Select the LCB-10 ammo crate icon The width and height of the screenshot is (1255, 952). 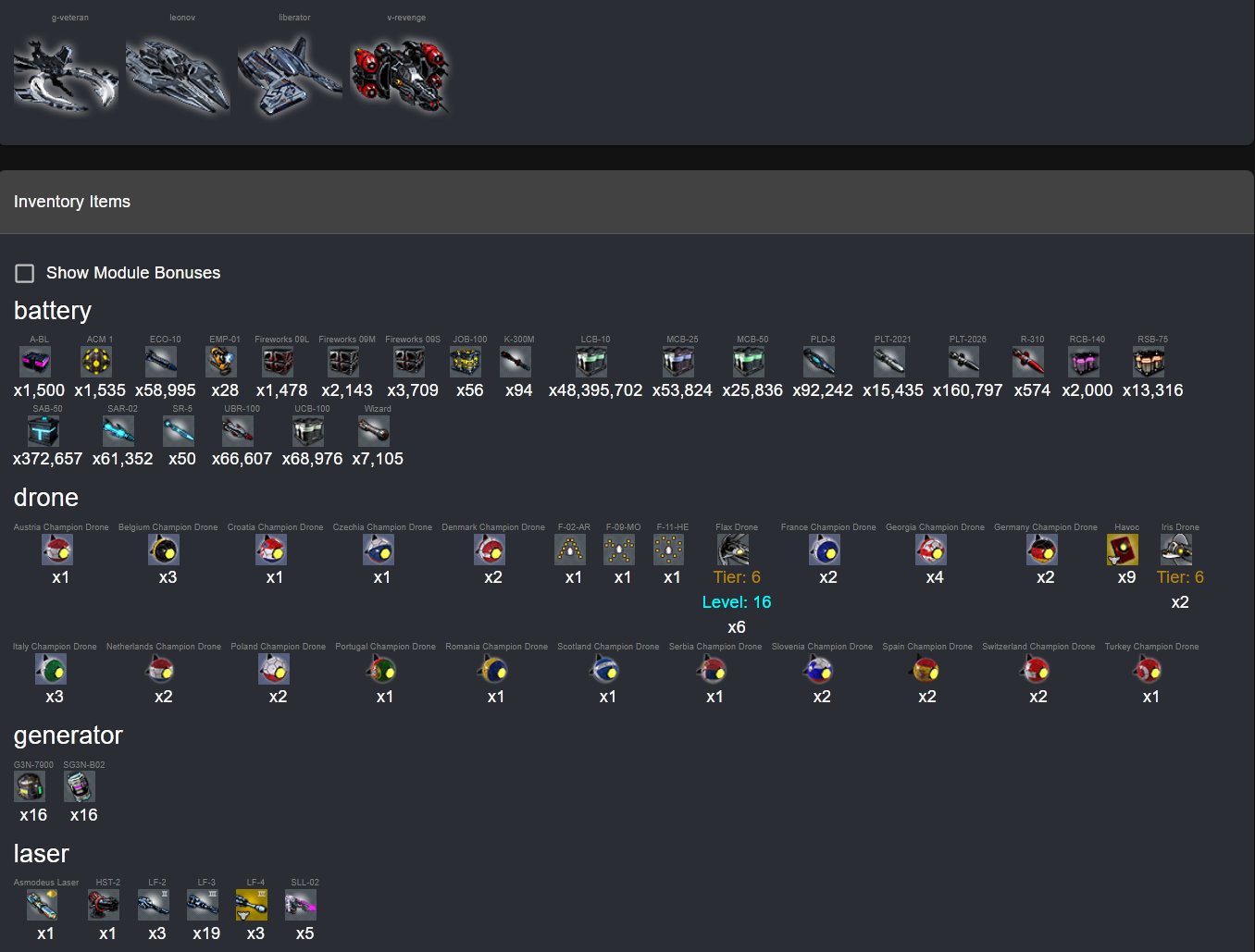point(591,362)
